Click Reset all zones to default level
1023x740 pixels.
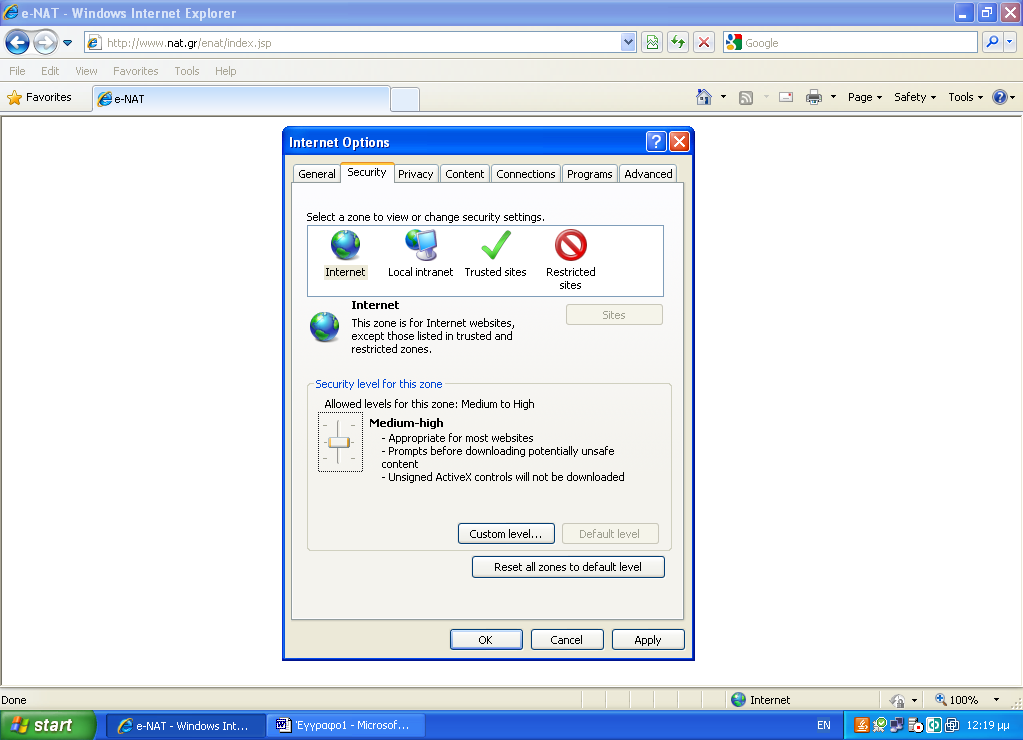[x=568, y=567]
